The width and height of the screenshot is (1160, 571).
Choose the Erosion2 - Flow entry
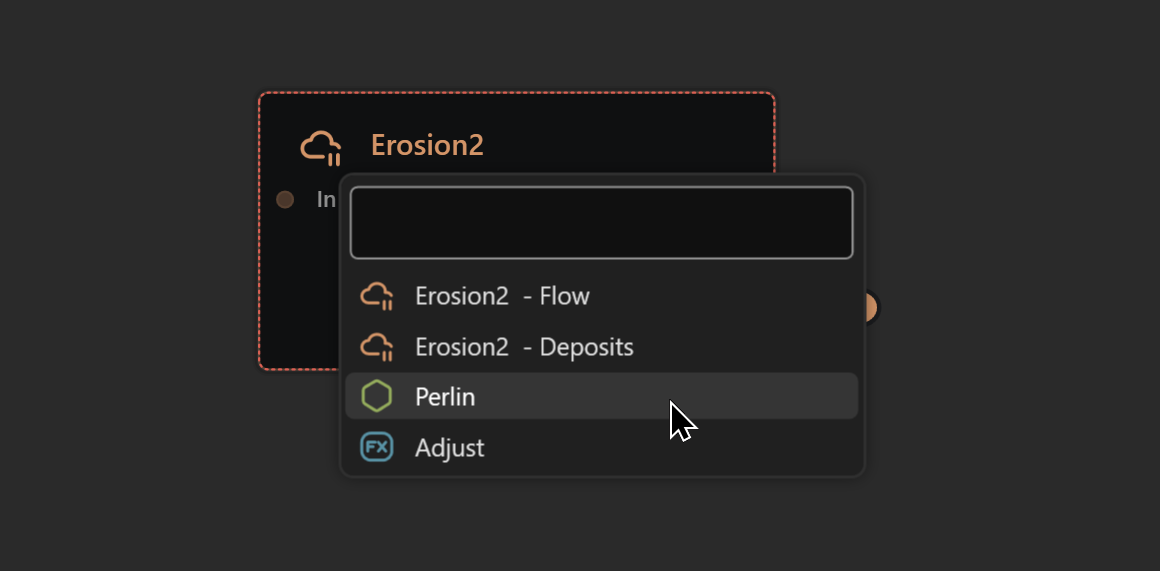pos(502,296)
